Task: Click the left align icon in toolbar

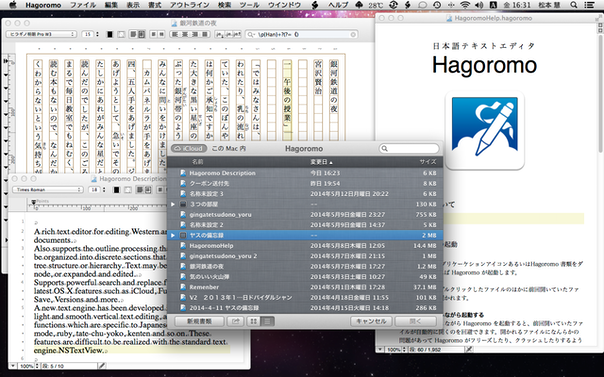Action: click(x=175, y=34)
